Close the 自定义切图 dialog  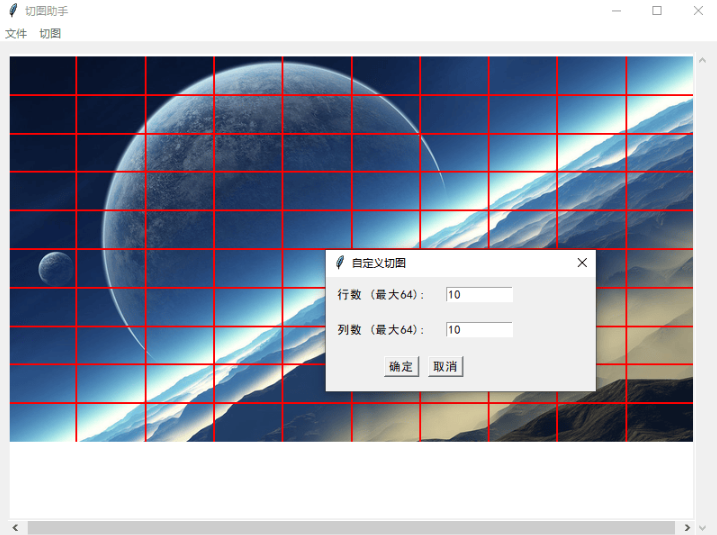point(582,263)
